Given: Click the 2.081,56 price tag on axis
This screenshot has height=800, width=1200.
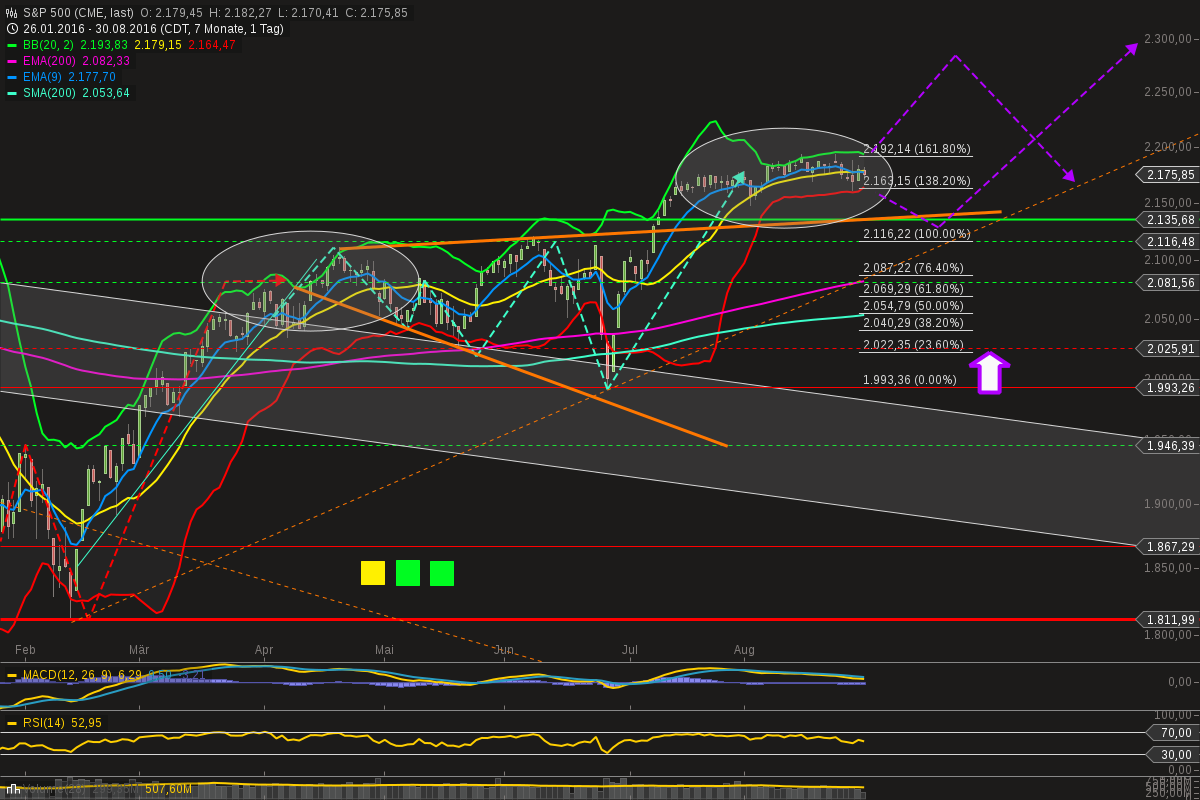Looking at the screenshot, I should coord(1169,283).
